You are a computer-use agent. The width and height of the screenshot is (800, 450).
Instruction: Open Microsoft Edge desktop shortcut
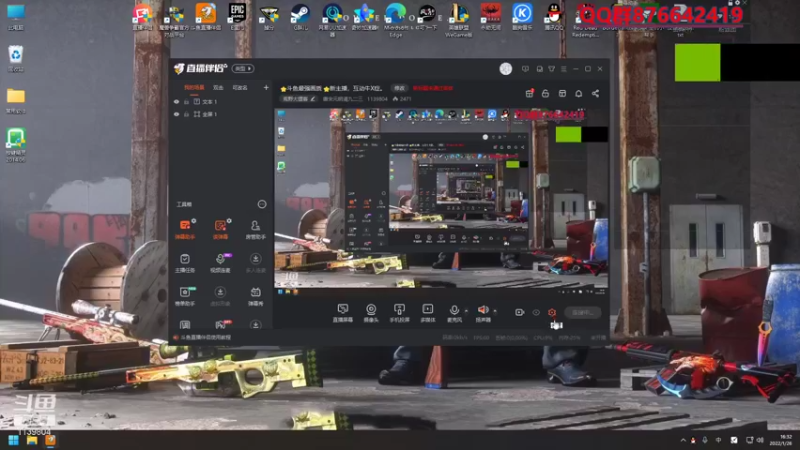pyautogui.click(x=396, y=19)
